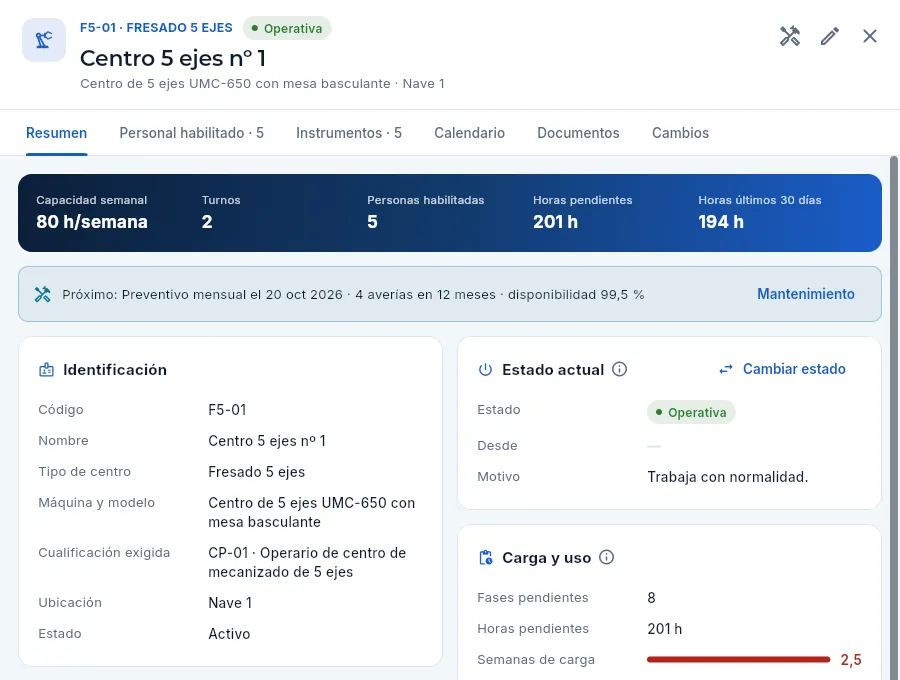Click the clipboard icon beside Carga y uso

coord(486,558)
